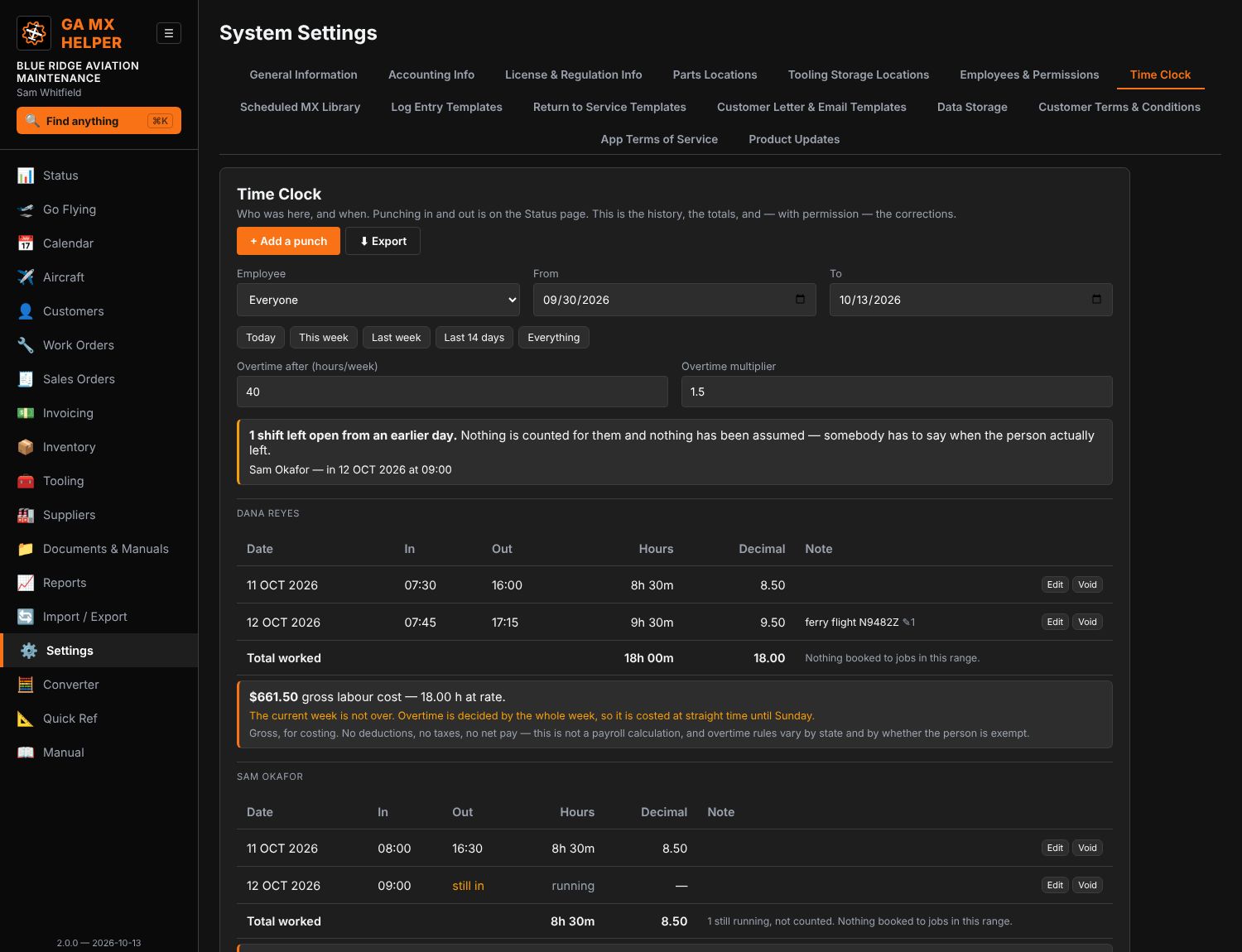Toggle the sidebar hamburger menu

coord(169,33)
